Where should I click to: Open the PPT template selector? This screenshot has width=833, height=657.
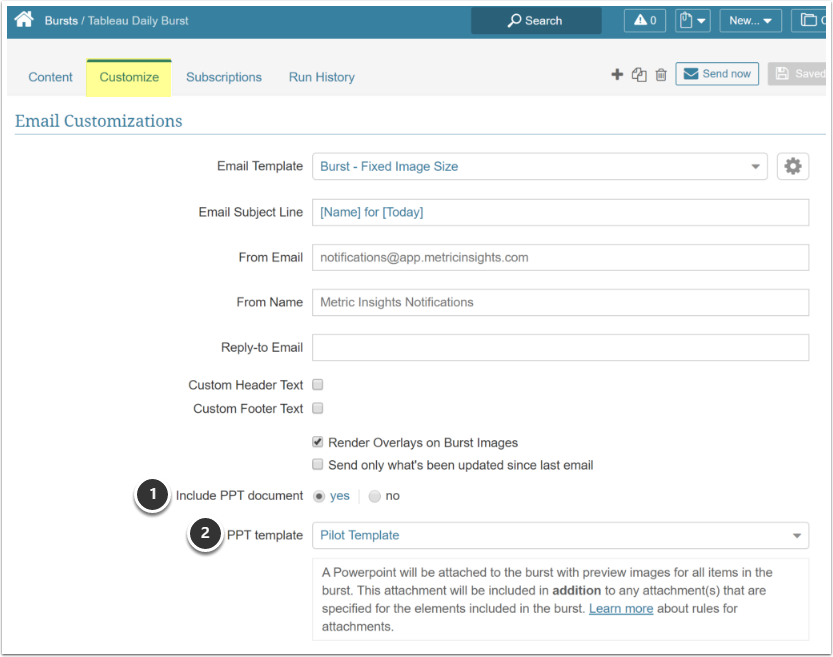[x=560, y=535]
